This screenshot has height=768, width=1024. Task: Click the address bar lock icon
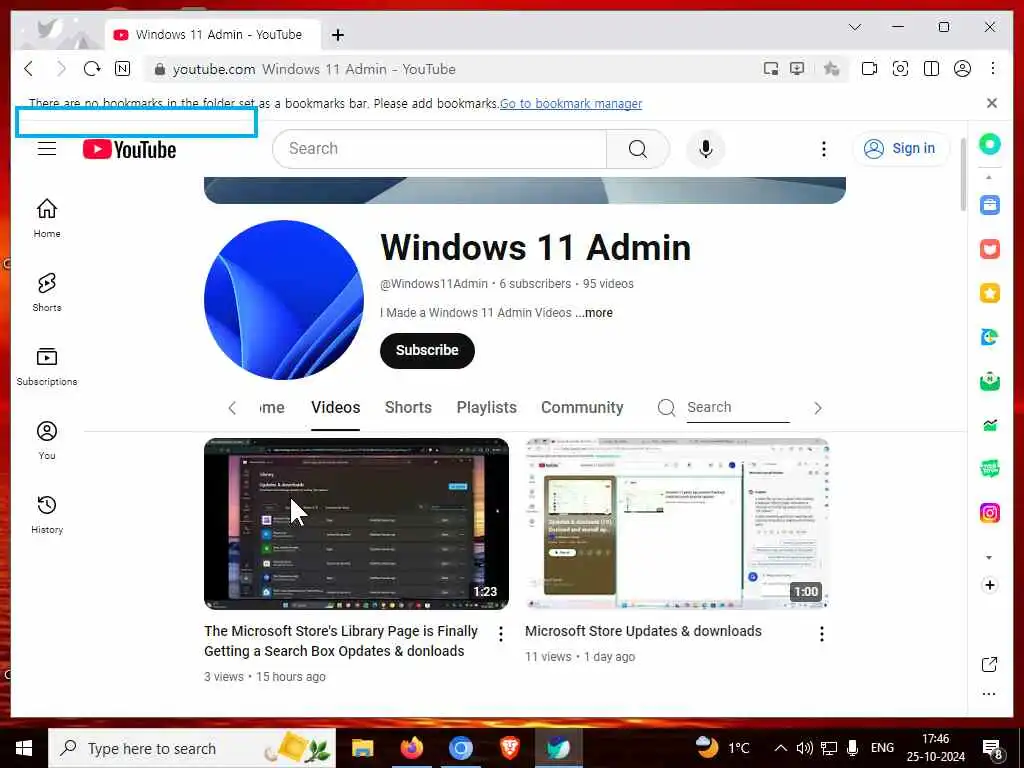[159, 69]
